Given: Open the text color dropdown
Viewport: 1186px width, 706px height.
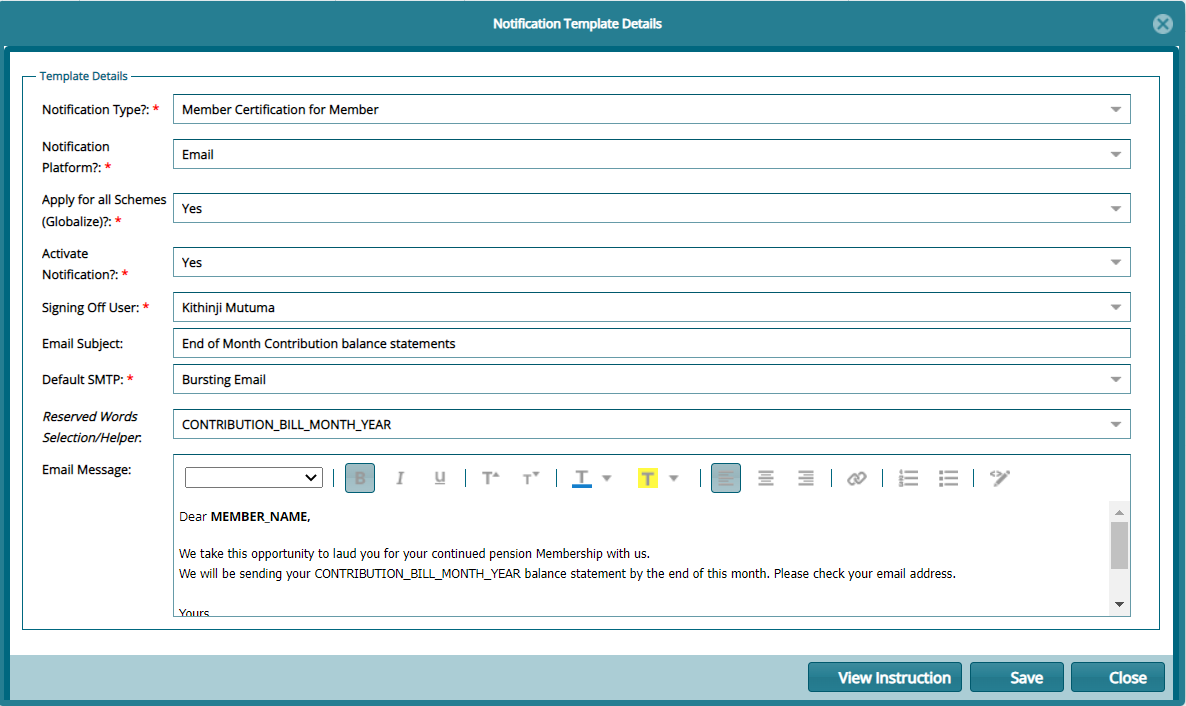Looking at the screenshot, I should tap(606, 477).
